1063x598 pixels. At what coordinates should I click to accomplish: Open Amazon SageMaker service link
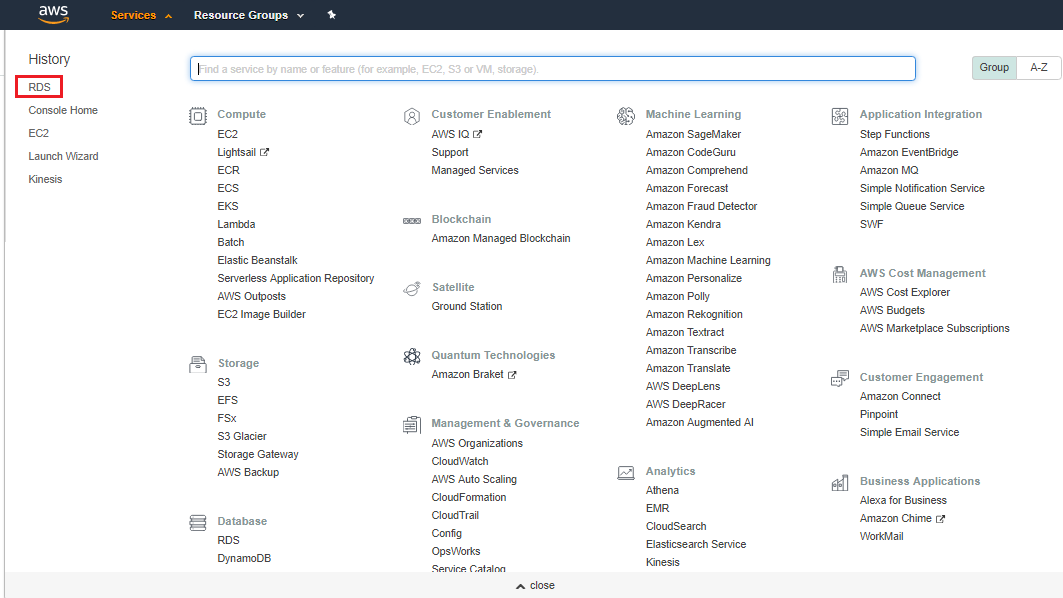pyautogui.click(x=693, y=134)
